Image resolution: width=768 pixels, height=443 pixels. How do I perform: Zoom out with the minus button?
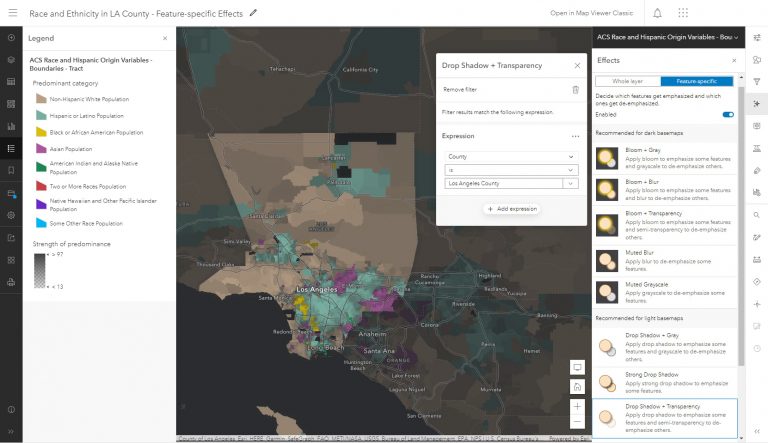[577, 421]
